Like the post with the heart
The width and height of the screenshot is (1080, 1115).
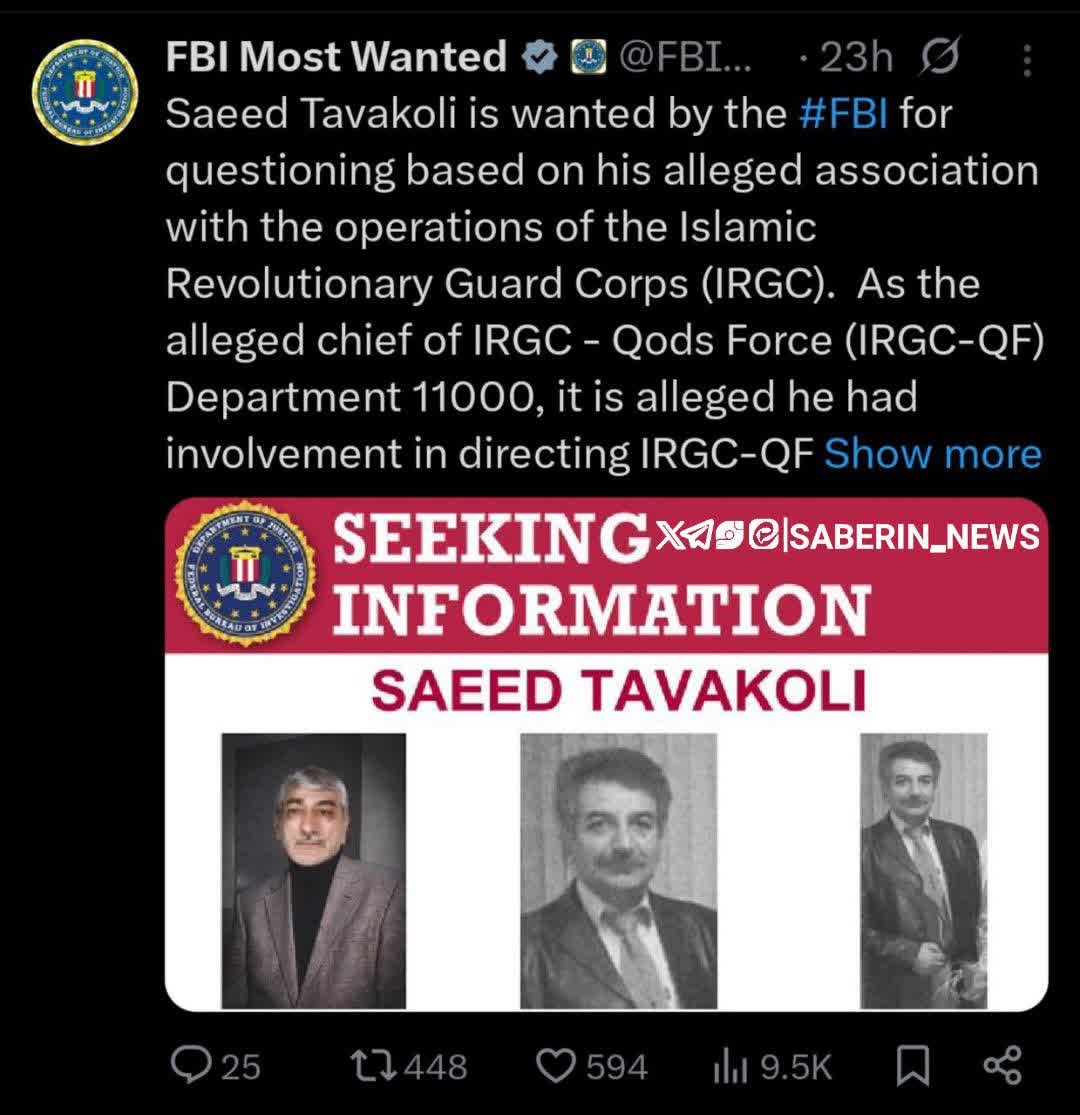[556, 1066]
